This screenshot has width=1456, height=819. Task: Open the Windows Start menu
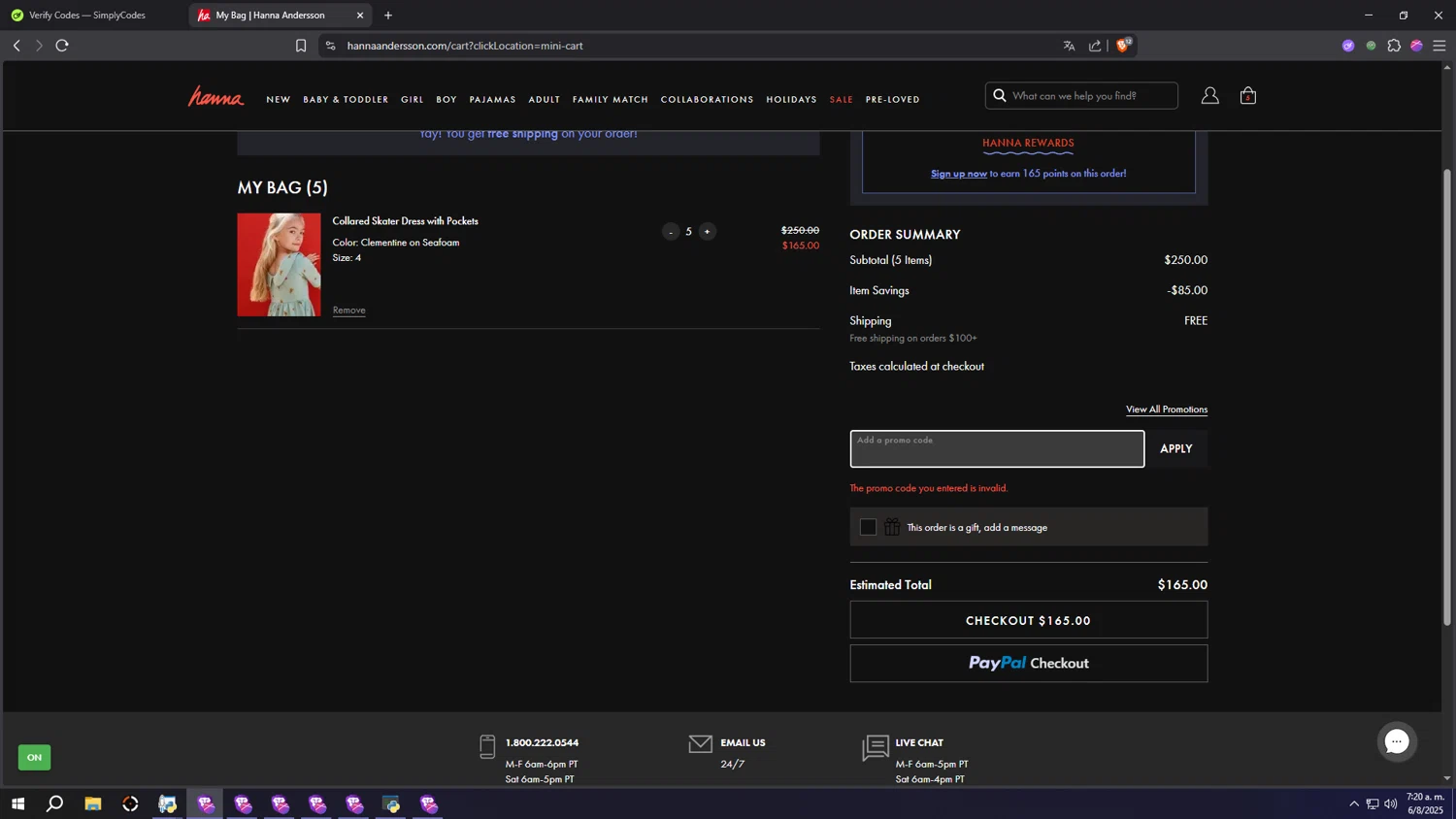pos(17,803)
